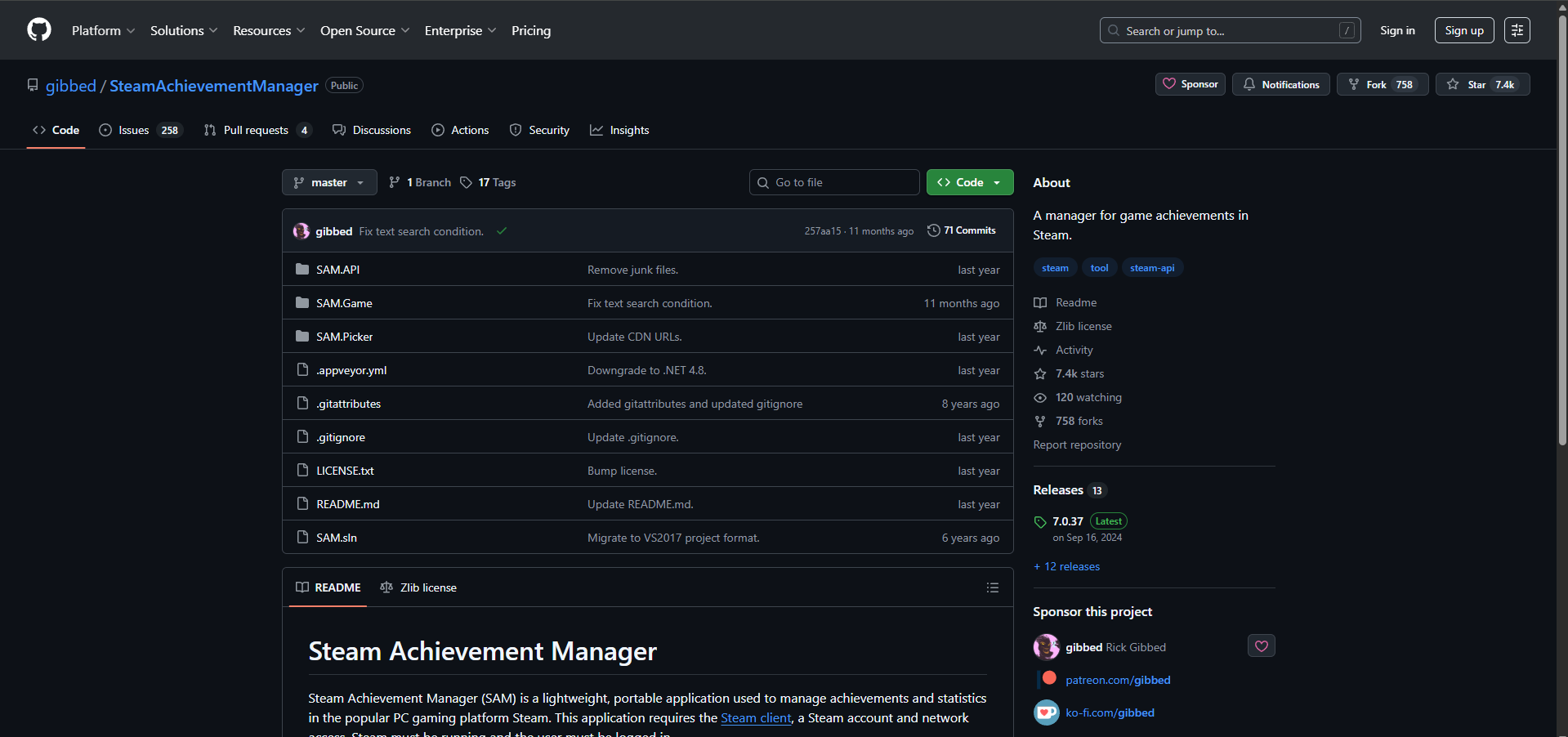Image resolution: width=1568 pixels, height=737 pixels.
Task: Fork this repository
Action: (1383, 84)
